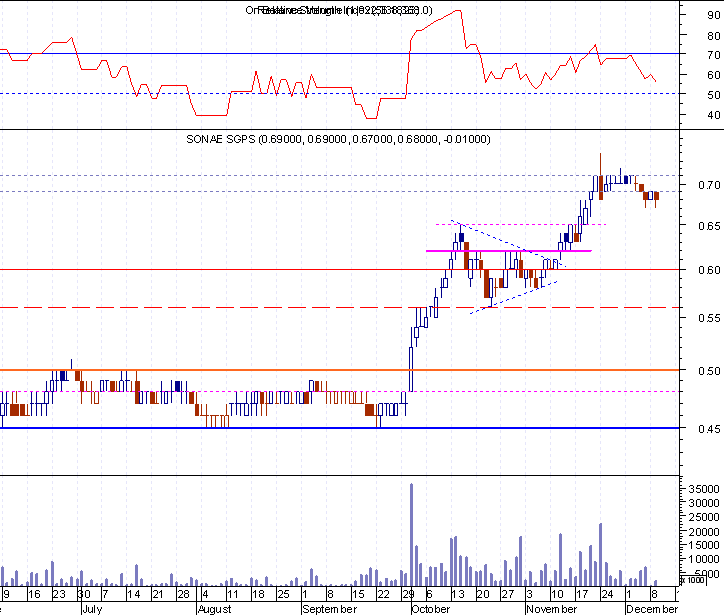This screenshot has width=724, height=615.
Task: Click the 25 date tick label
Action: click(x=283, y=594)
